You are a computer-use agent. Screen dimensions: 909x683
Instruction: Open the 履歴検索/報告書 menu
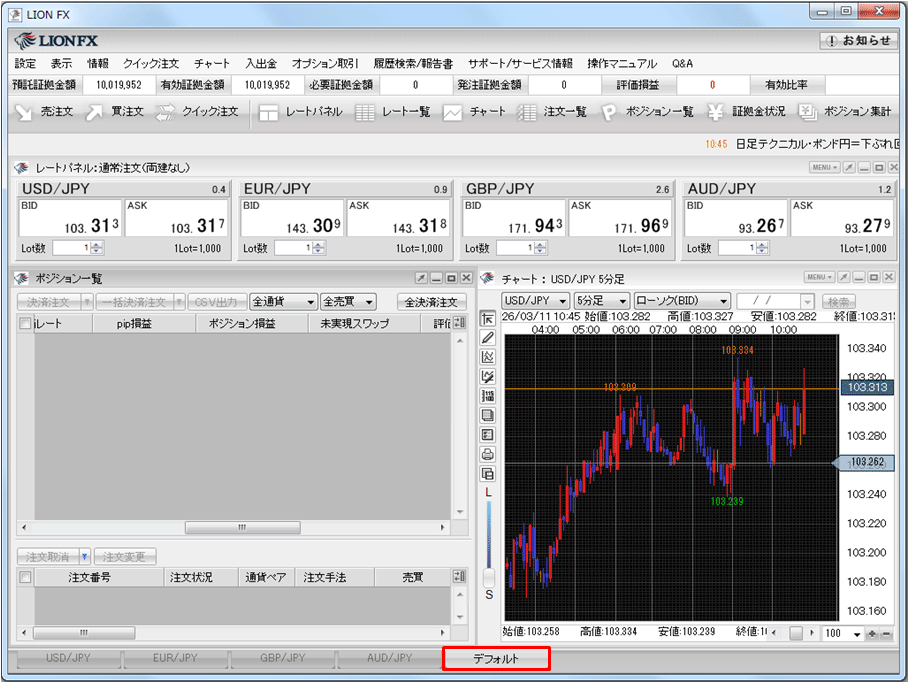coord(413,63)
